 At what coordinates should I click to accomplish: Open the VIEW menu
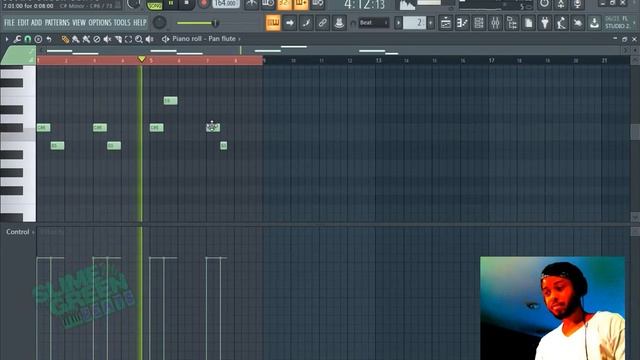(x=79, y=22)
